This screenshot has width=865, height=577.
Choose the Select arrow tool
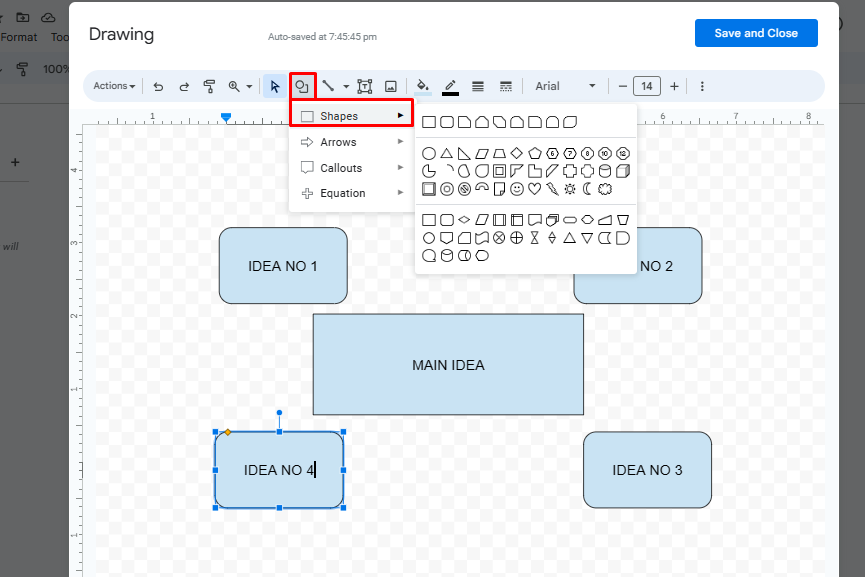[x=275, y=87]
